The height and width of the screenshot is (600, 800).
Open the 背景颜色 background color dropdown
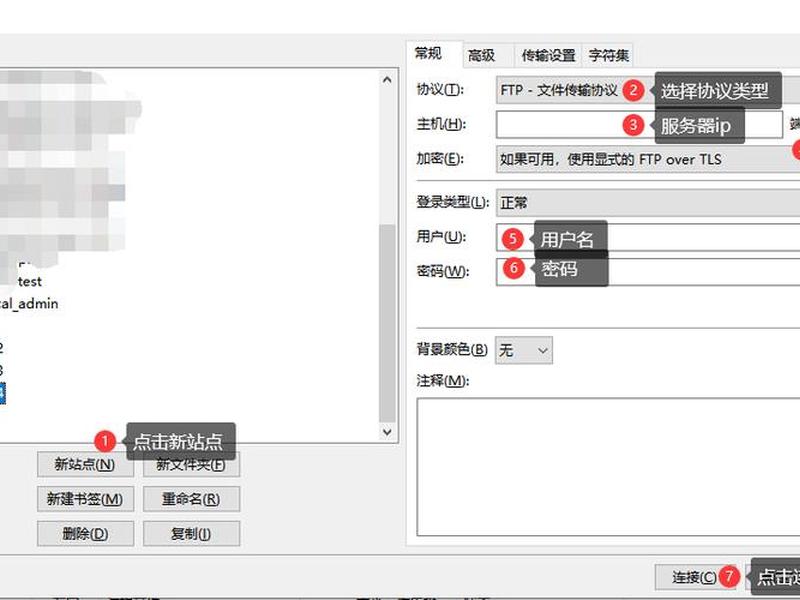pos(523,350)
